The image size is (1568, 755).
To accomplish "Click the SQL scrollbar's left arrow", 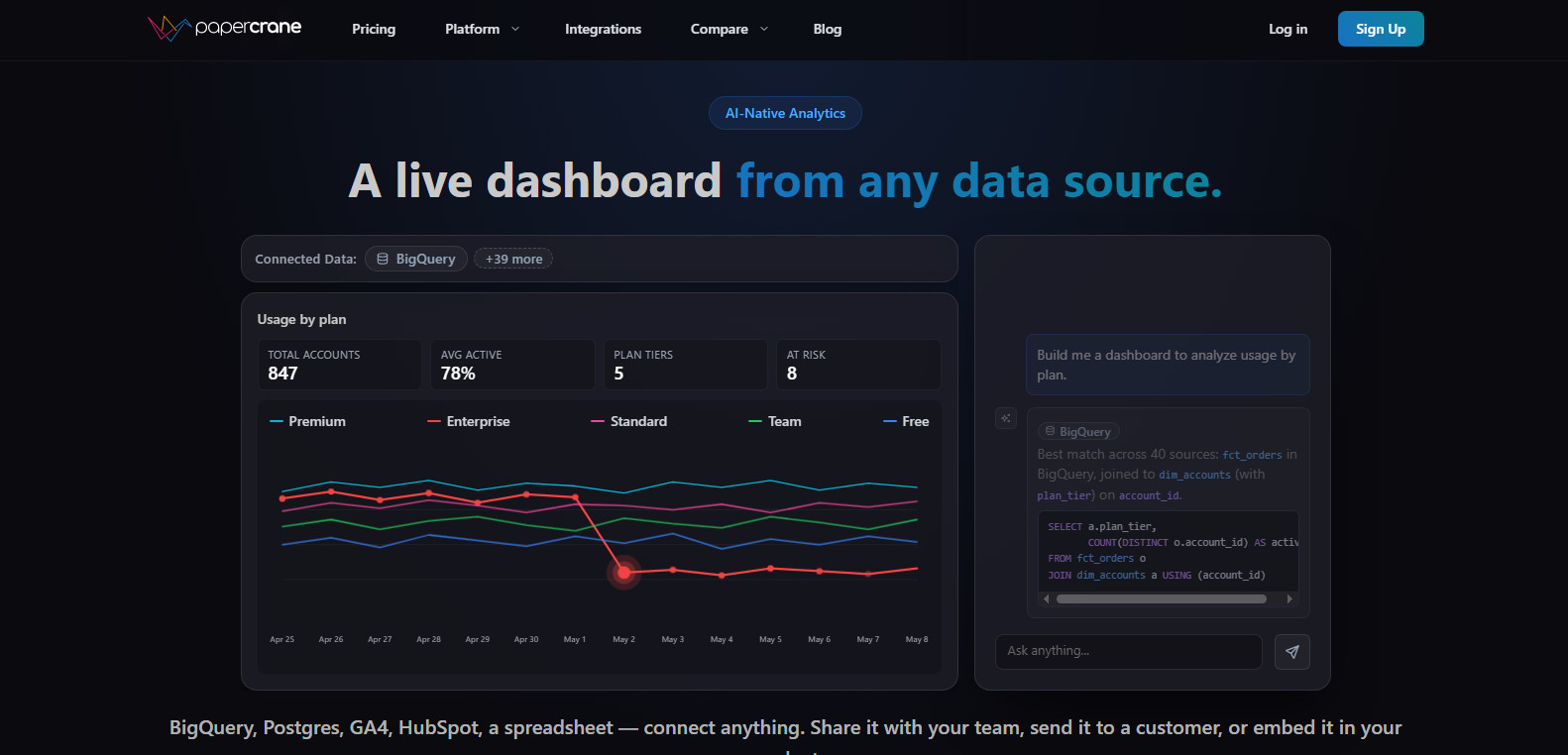I will coord(1046,598).
